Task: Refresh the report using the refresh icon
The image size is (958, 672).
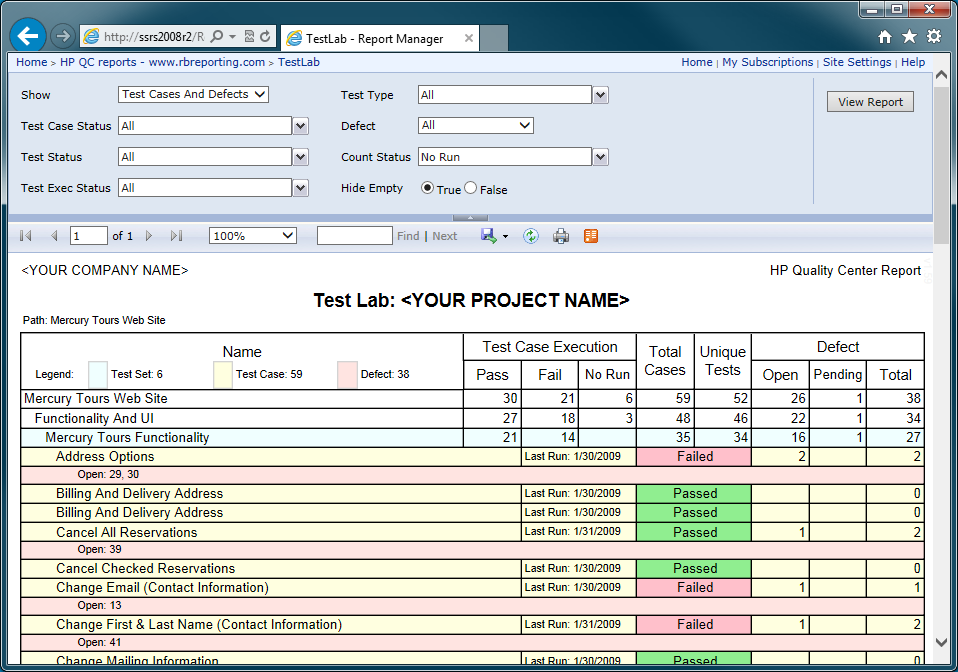Action: coord(531,236)
